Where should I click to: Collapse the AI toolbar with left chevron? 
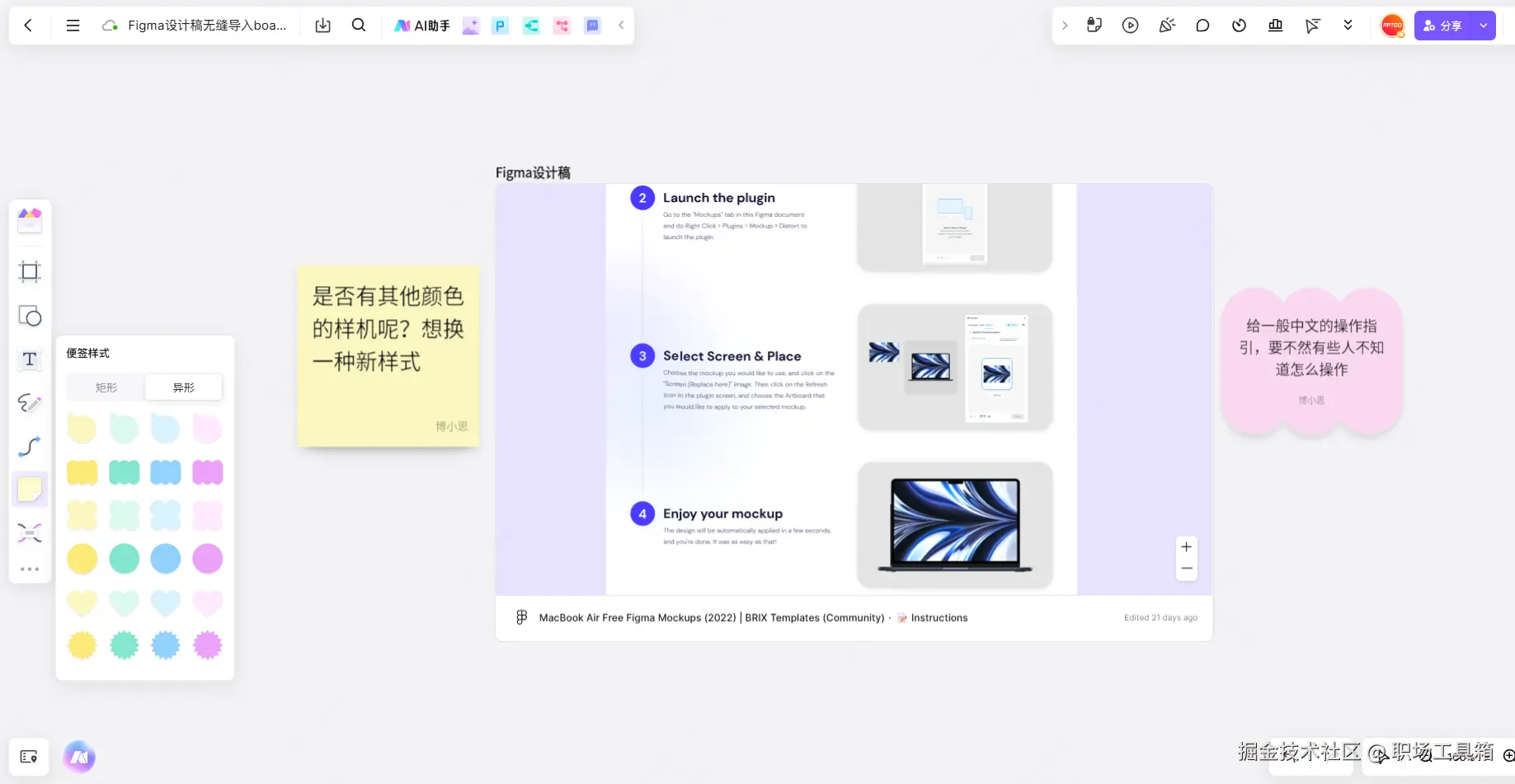621,26
